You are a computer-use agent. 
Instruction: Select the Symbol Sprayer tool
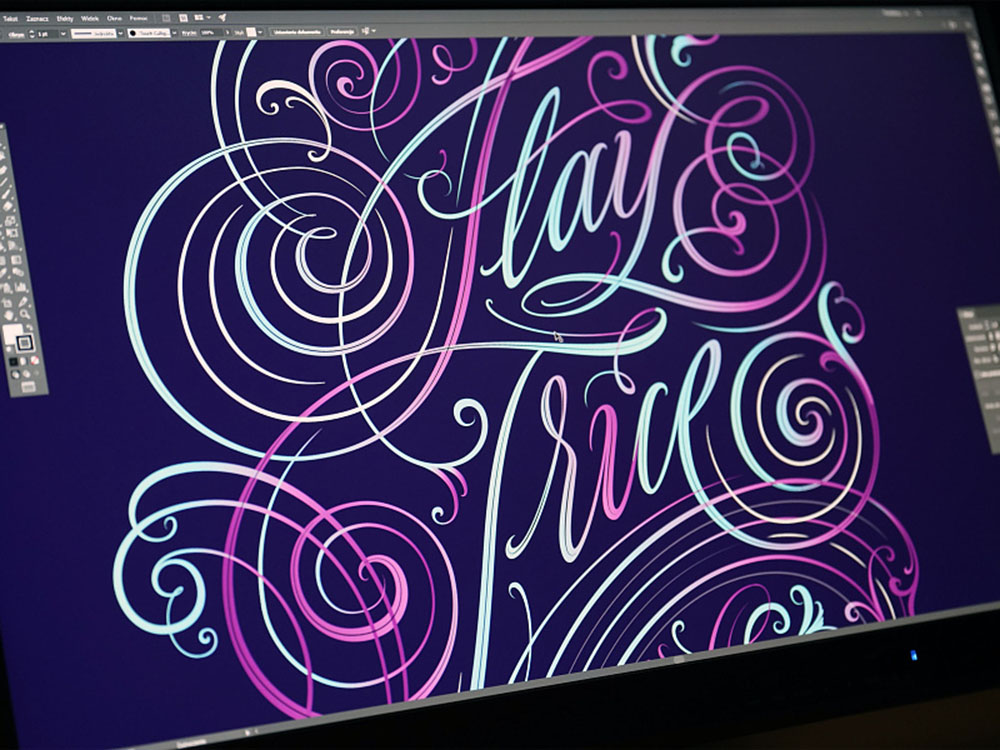[x=6, y=288]
